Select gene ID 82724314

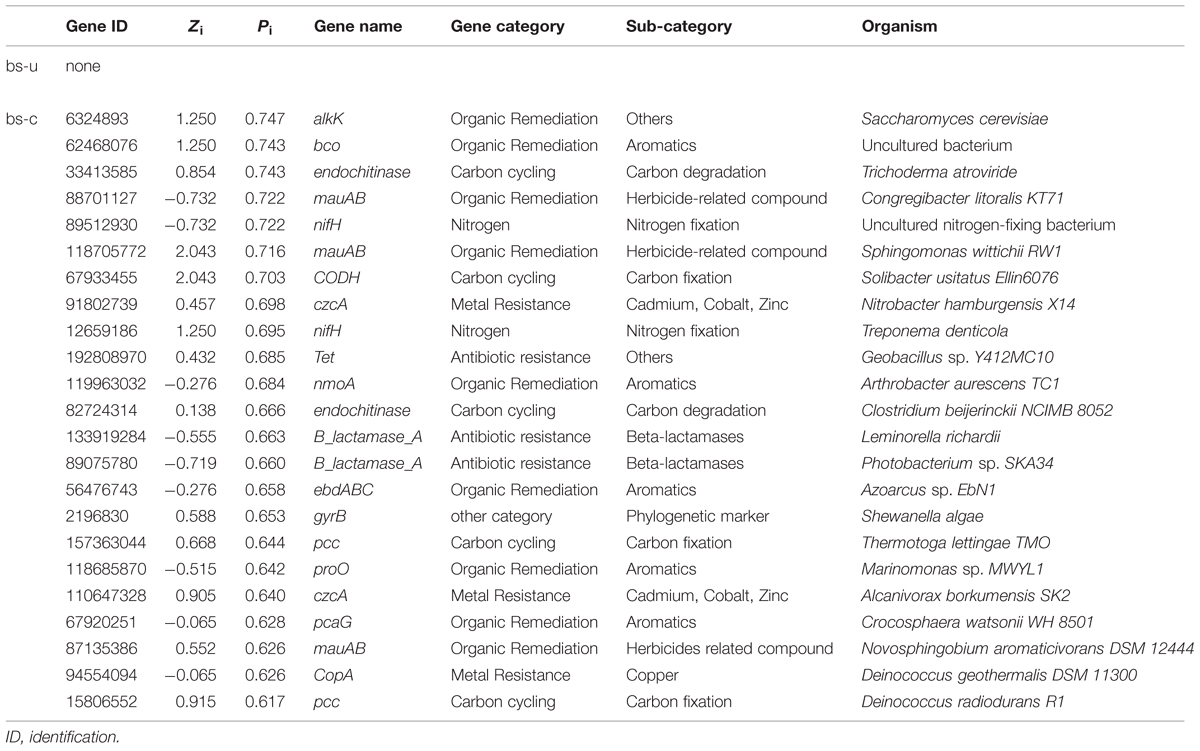coord(102,410)
